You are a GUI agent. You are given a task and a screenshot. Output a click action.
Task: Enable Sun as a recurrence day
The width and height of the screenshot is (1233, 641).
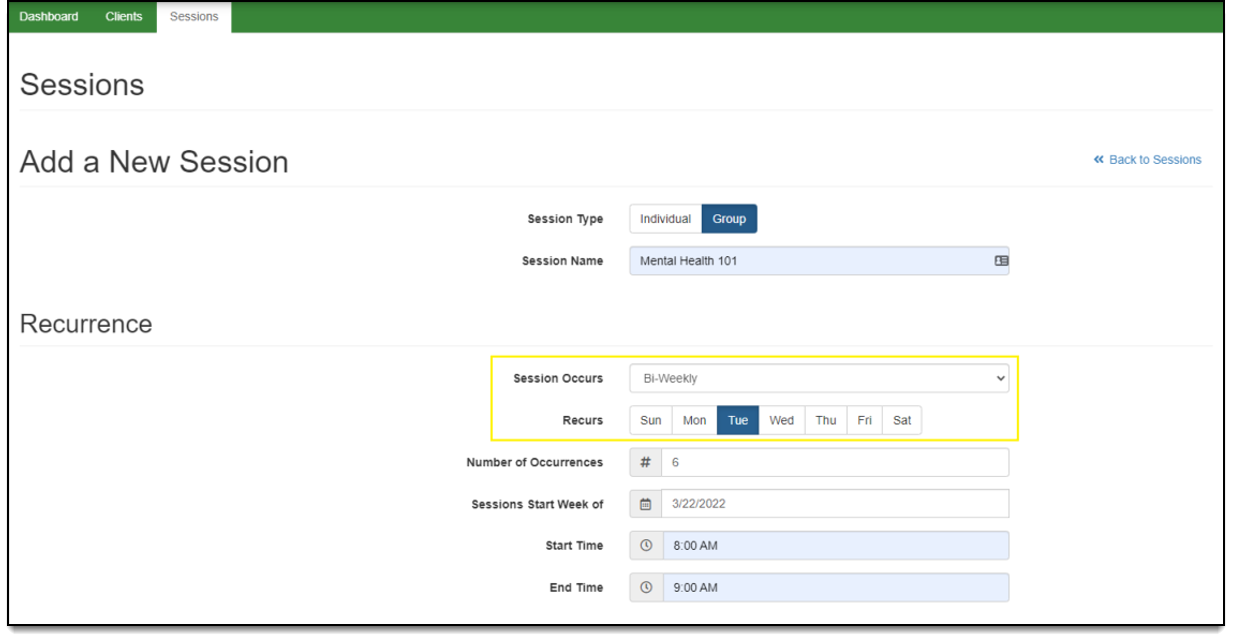(650, 421)
